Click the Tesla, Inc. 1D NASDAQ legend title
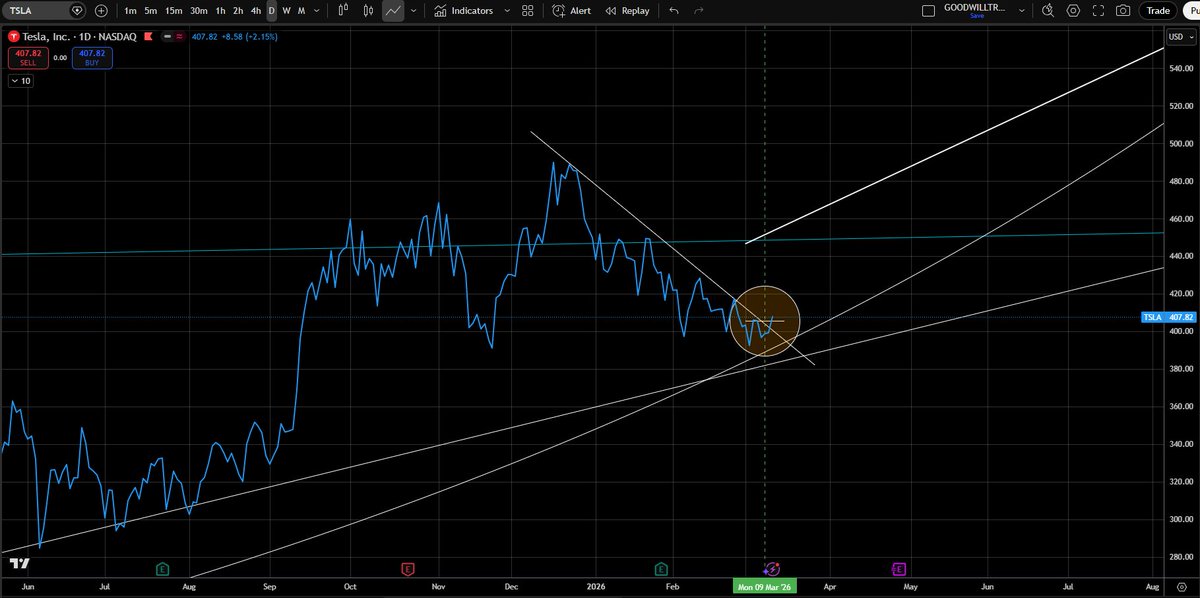This screenshot has width=1200, height=598. 79,36
